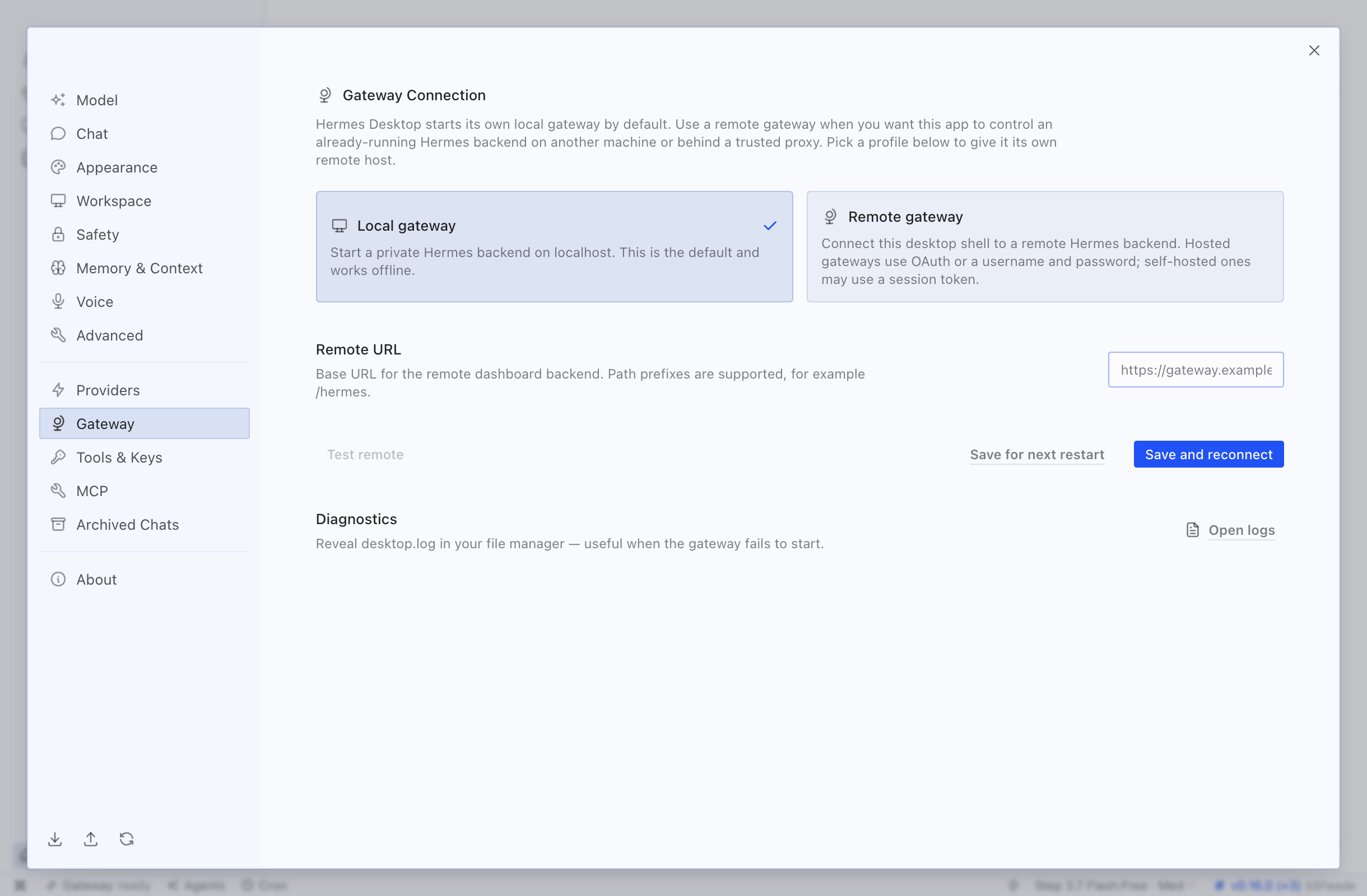Open Providers settings
Screen dimensions: 1367x896
tap(144, 390)
